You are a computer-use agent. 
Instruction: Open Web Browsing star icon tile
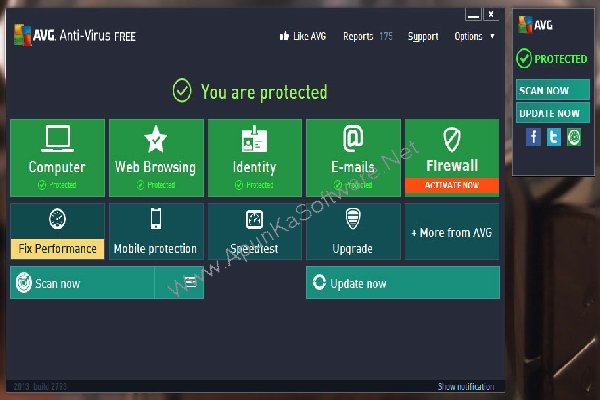pos(155,139)
